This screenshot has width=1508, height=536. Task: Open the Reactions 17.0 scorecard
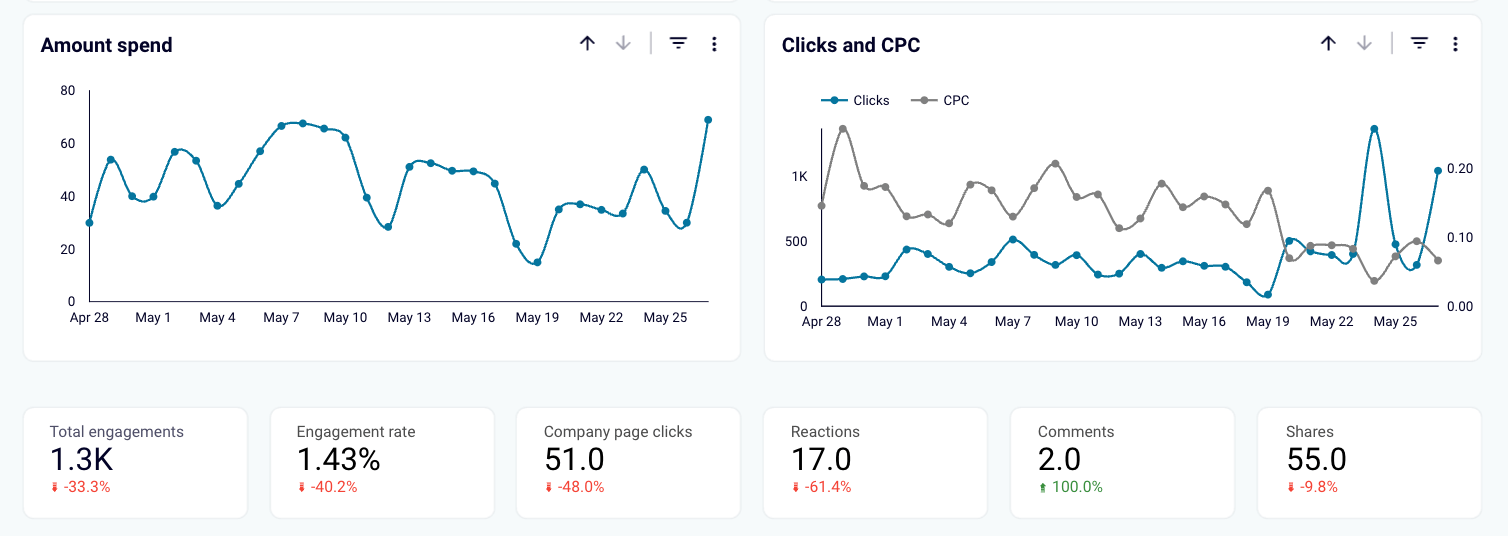point(875,462)
